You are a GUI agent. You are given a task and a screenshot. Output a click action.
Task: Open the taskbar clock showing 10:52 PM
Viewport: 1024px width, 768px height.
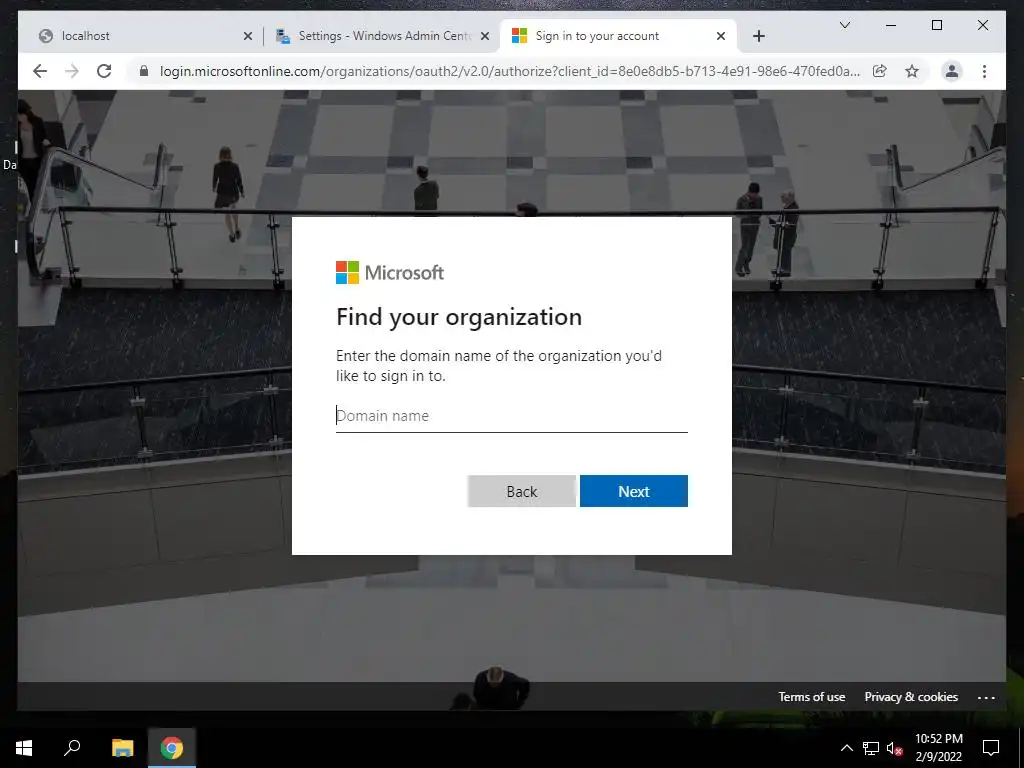pos(938,748)
